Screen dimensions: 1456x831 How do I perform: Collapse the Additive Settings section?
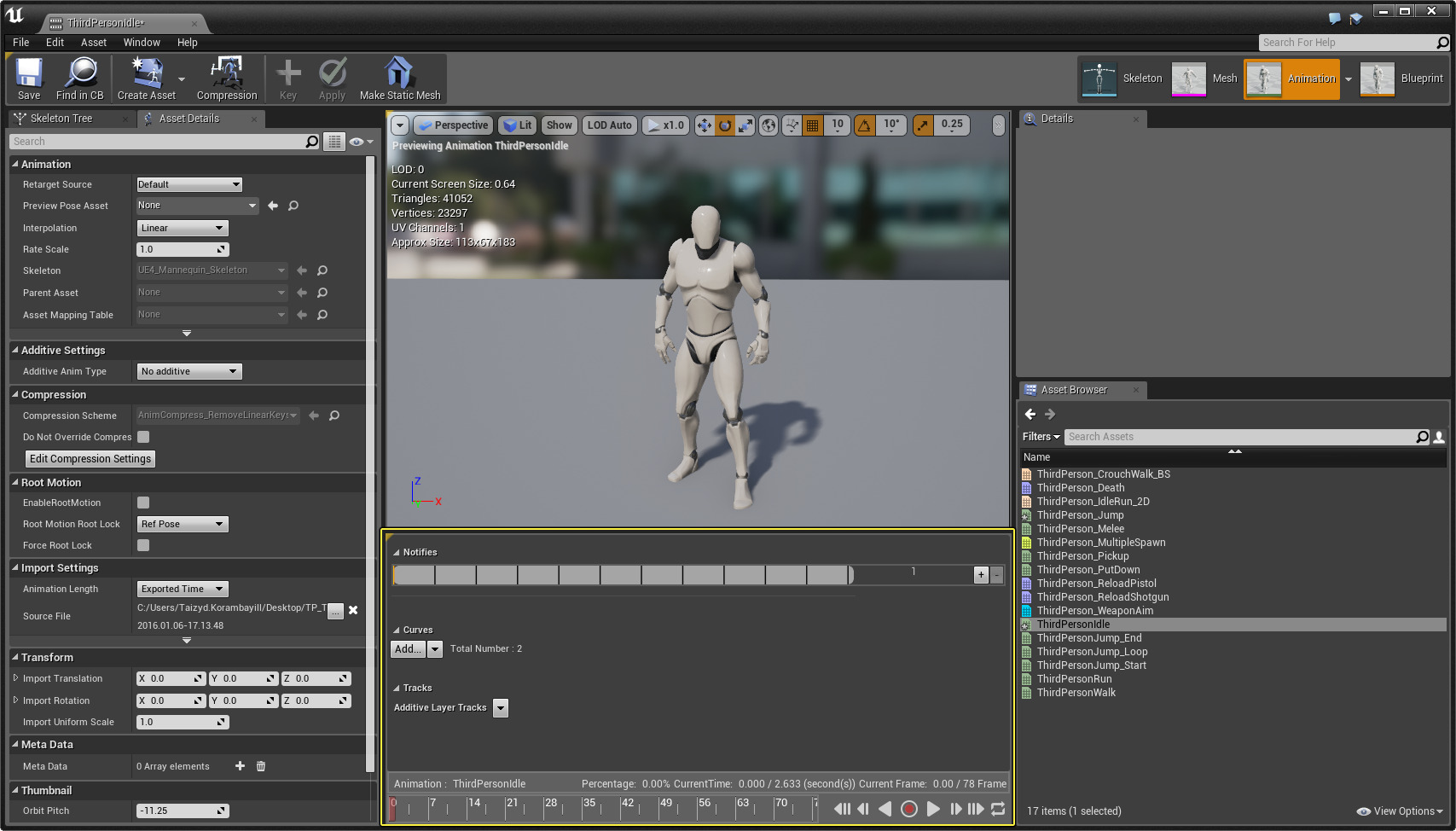pyautogui.click(x=15, y=350)
